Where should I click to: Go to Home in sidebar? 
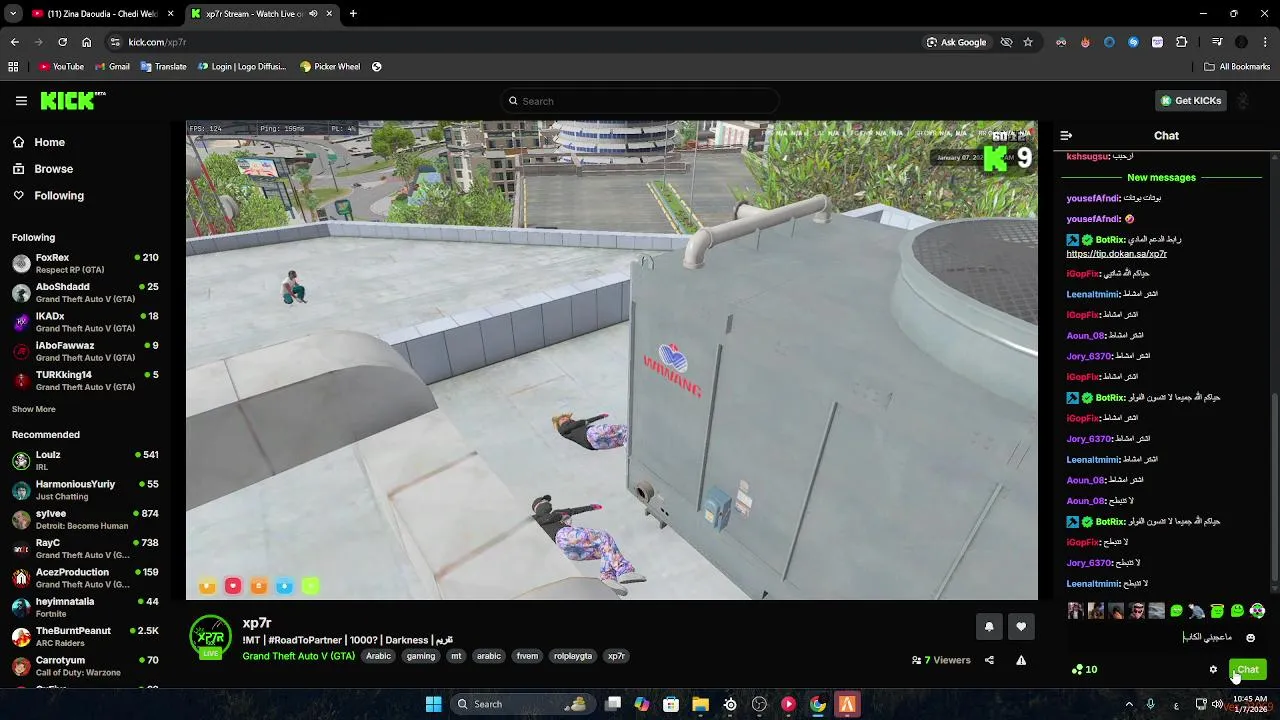[x=49, y=142]
